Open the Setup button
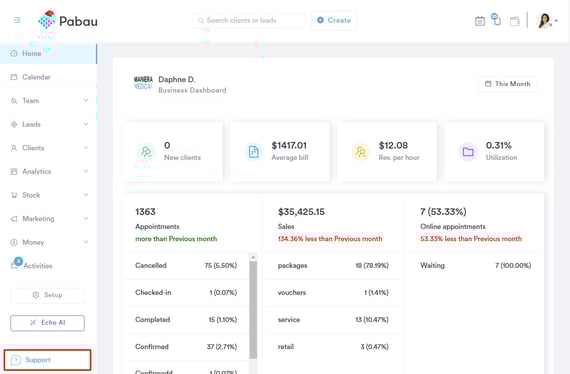Screen dimensions: 570x374 pyautogui.click(x=48, y=295)
